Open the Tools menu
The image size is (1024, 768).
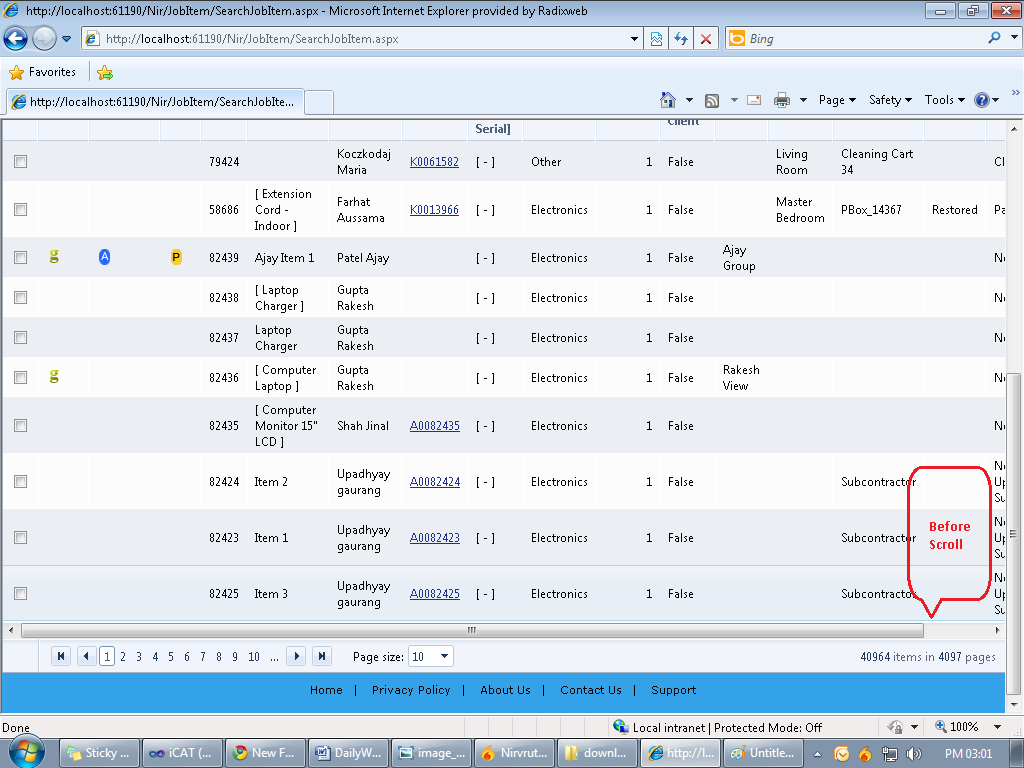click(x=944, y=100)
